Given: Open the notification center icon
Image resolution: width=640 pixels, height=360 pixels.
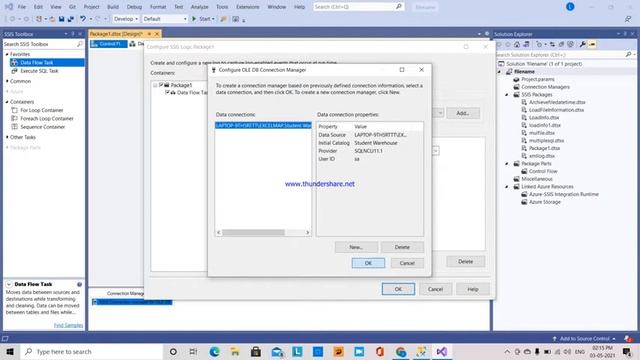Looking at the screenshot, I should pyautogui.click(x=627, y=351).
